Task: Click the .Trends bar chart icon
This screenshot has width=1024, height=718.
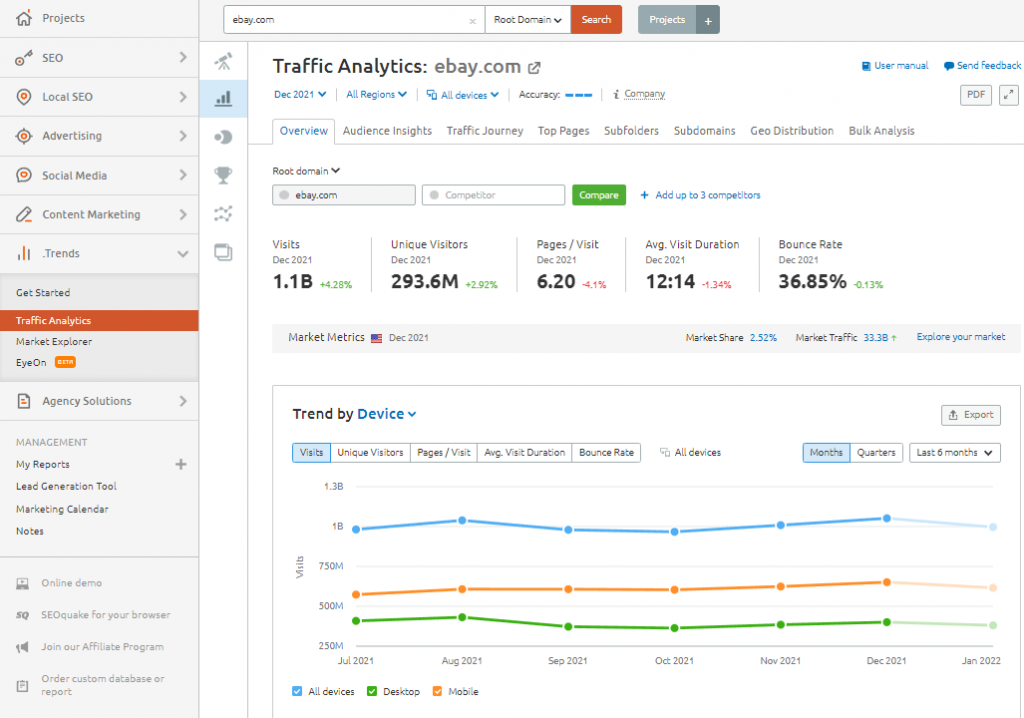Action: (x=24, y=253)
